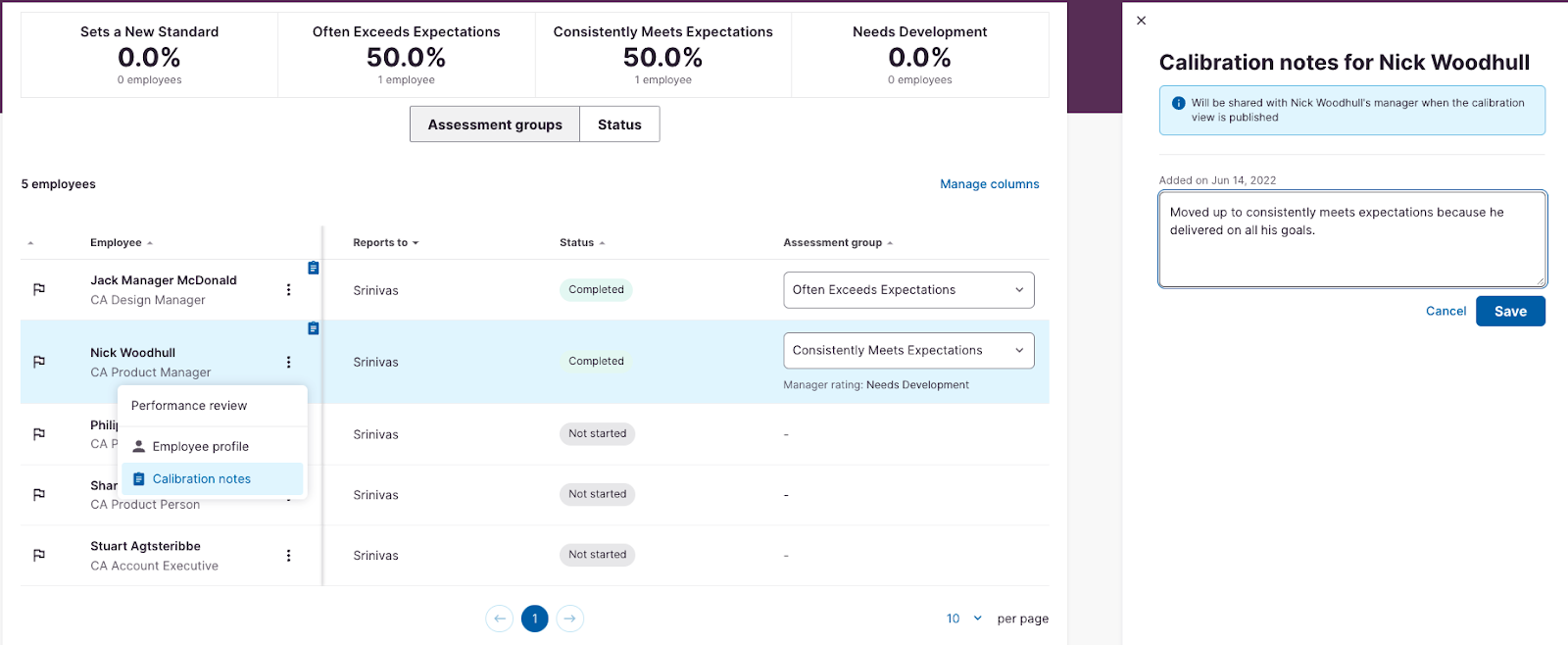Select page 1 in pagination
The height and width of the screenshot is (645, 1568).
(x=535, y=619)
